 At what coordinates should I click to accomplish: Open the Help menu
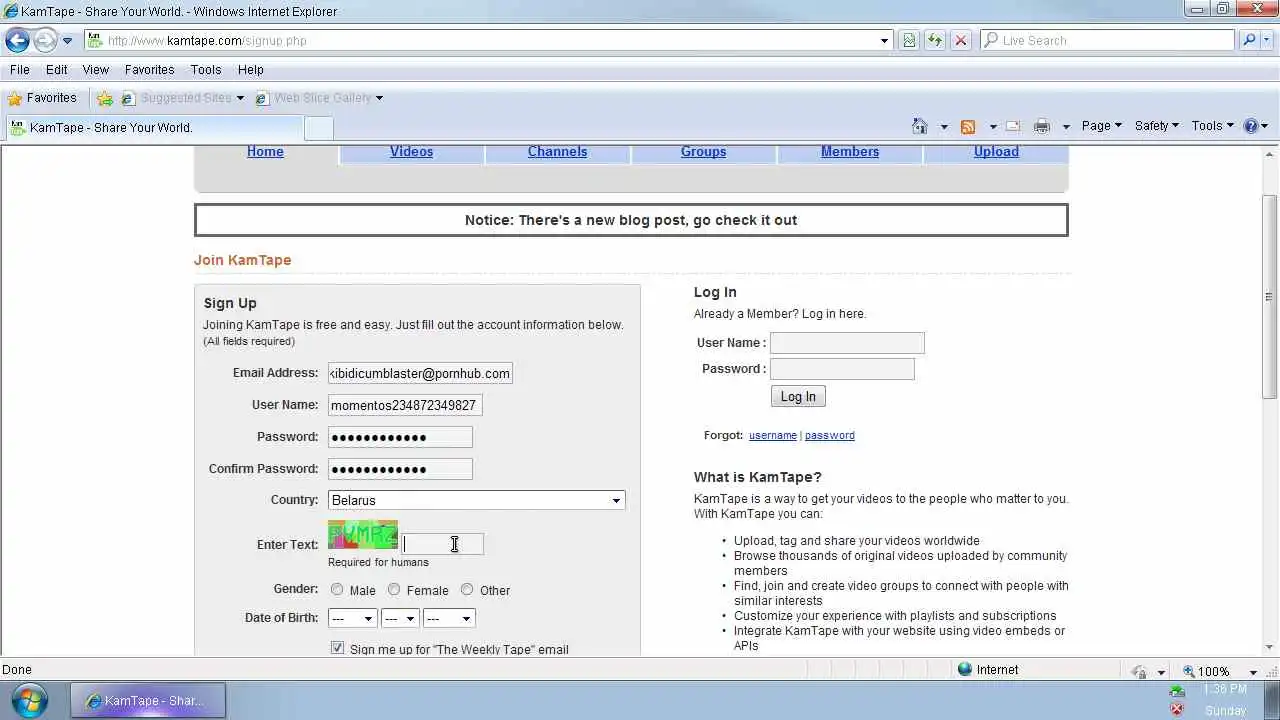(250, 70)
